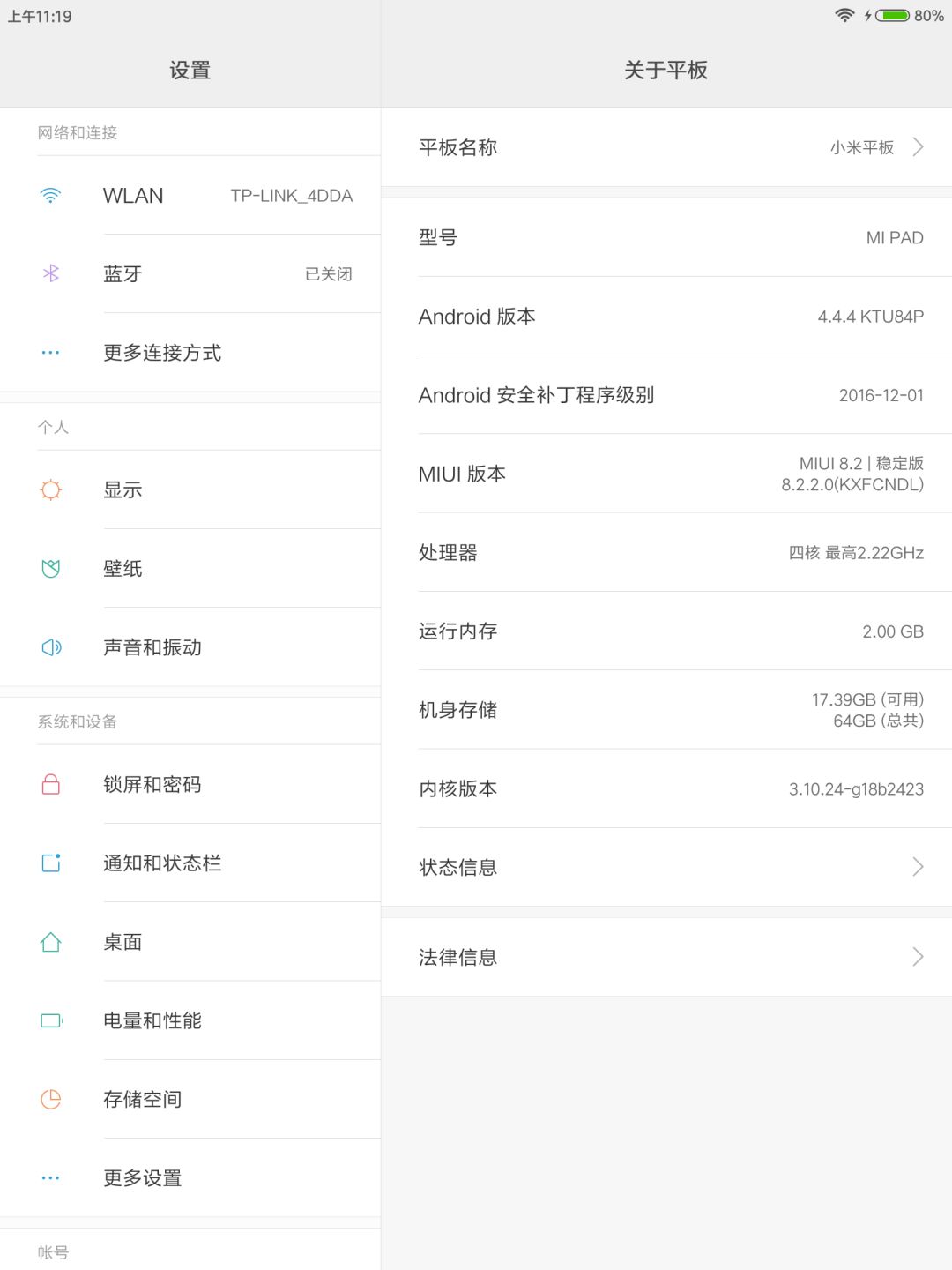Tap the 桌面 home icon

click(51, 942)
